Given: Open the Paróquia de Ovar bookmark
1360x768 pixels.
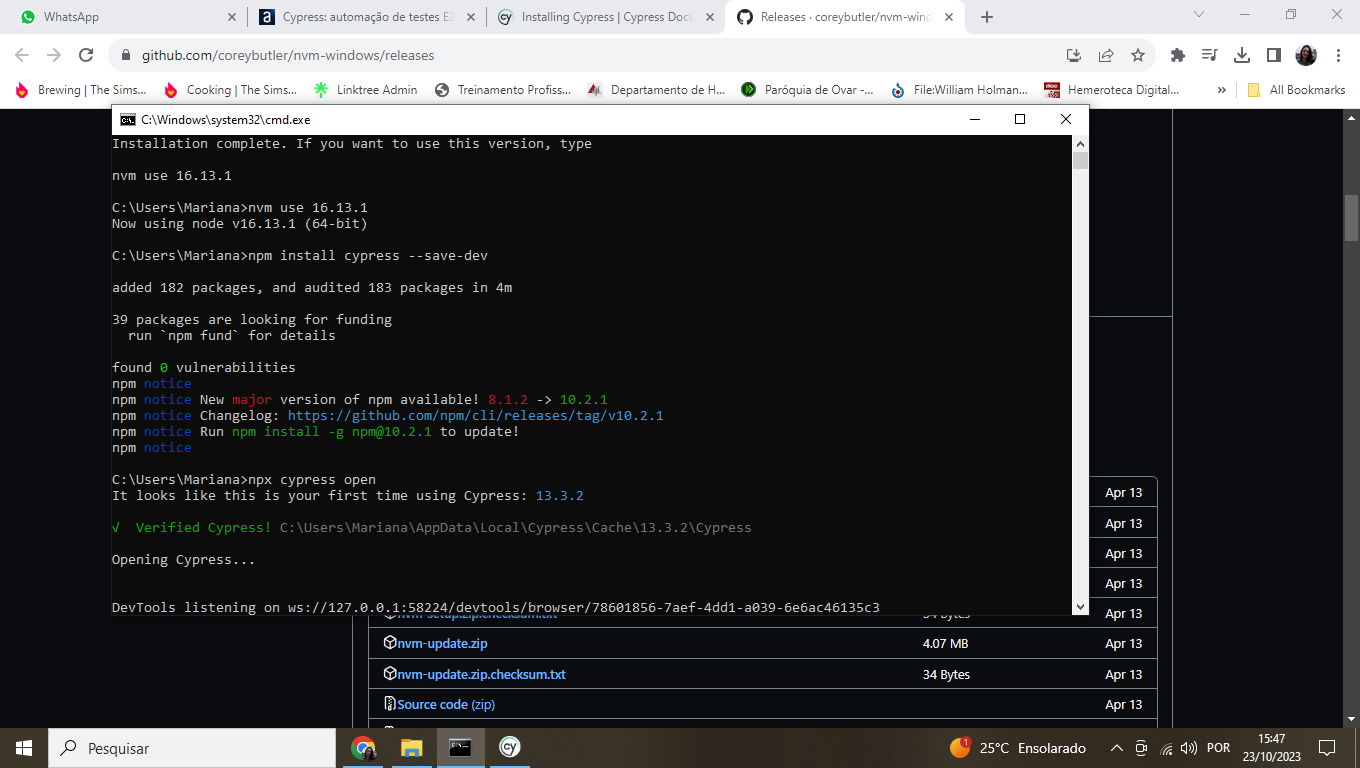Looking at the screenshot, I should [808, 90].
